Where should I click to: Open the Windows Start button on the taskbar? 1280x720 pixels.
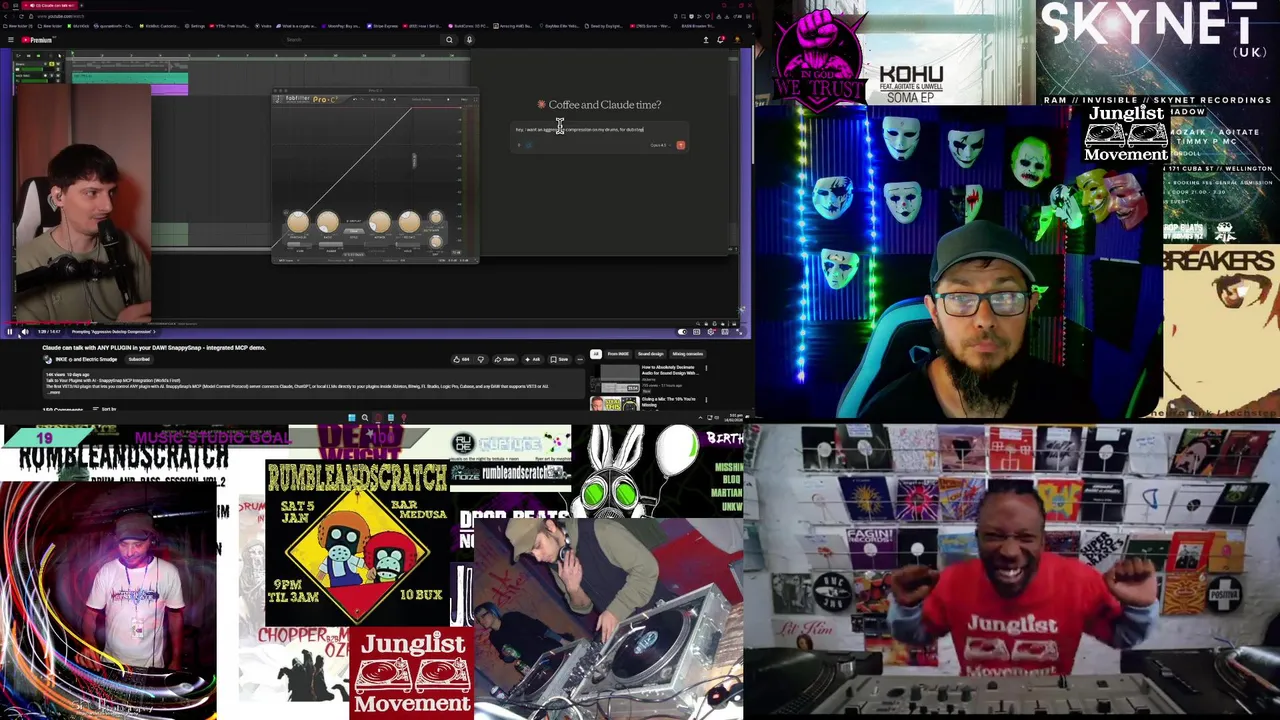point(352,418)
